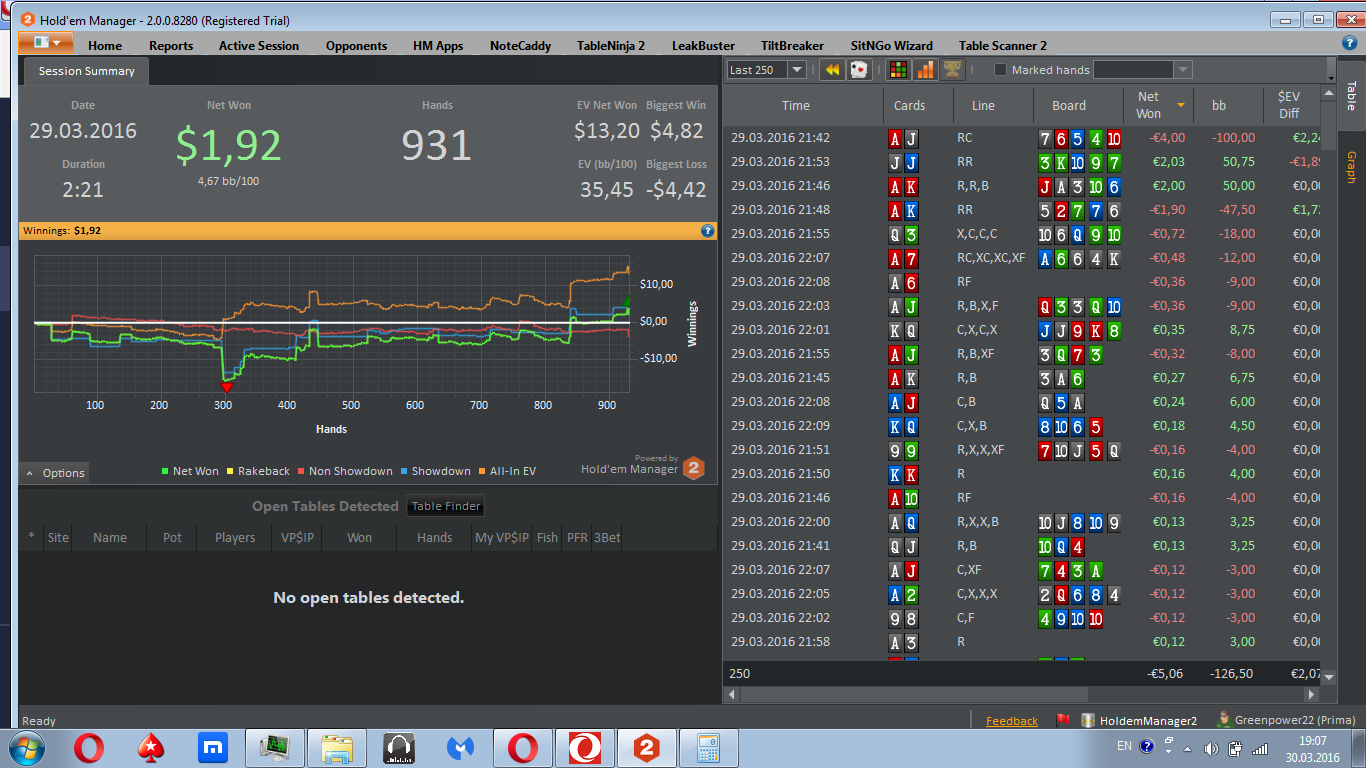The width and height of the screenshot is (1366, 768).
Task: Toggle the All-In EV graph legend
Action: pos(506,471)
